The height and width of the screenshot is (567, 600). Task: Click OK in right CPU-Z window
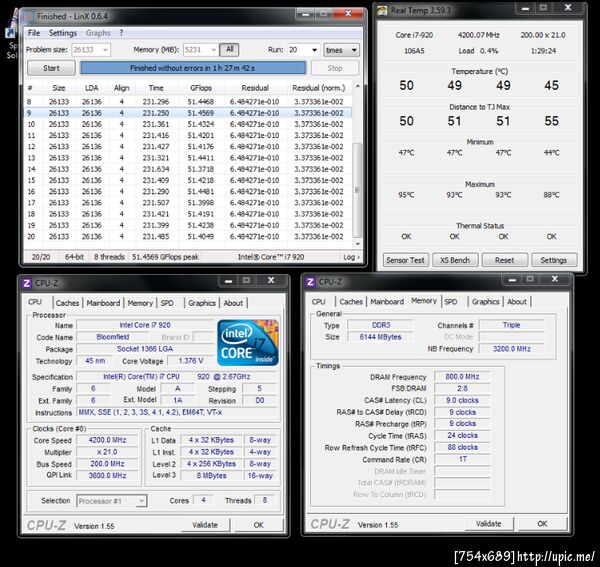[542, 524]
